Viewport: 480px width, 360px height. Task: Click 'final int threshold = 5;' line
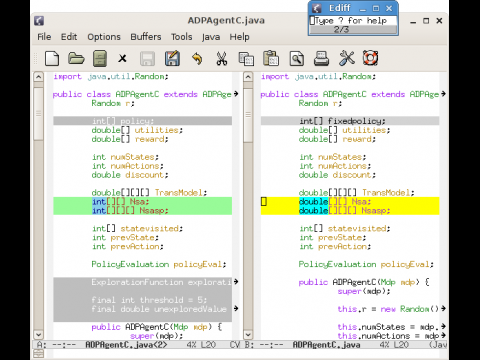click(149, 300)
